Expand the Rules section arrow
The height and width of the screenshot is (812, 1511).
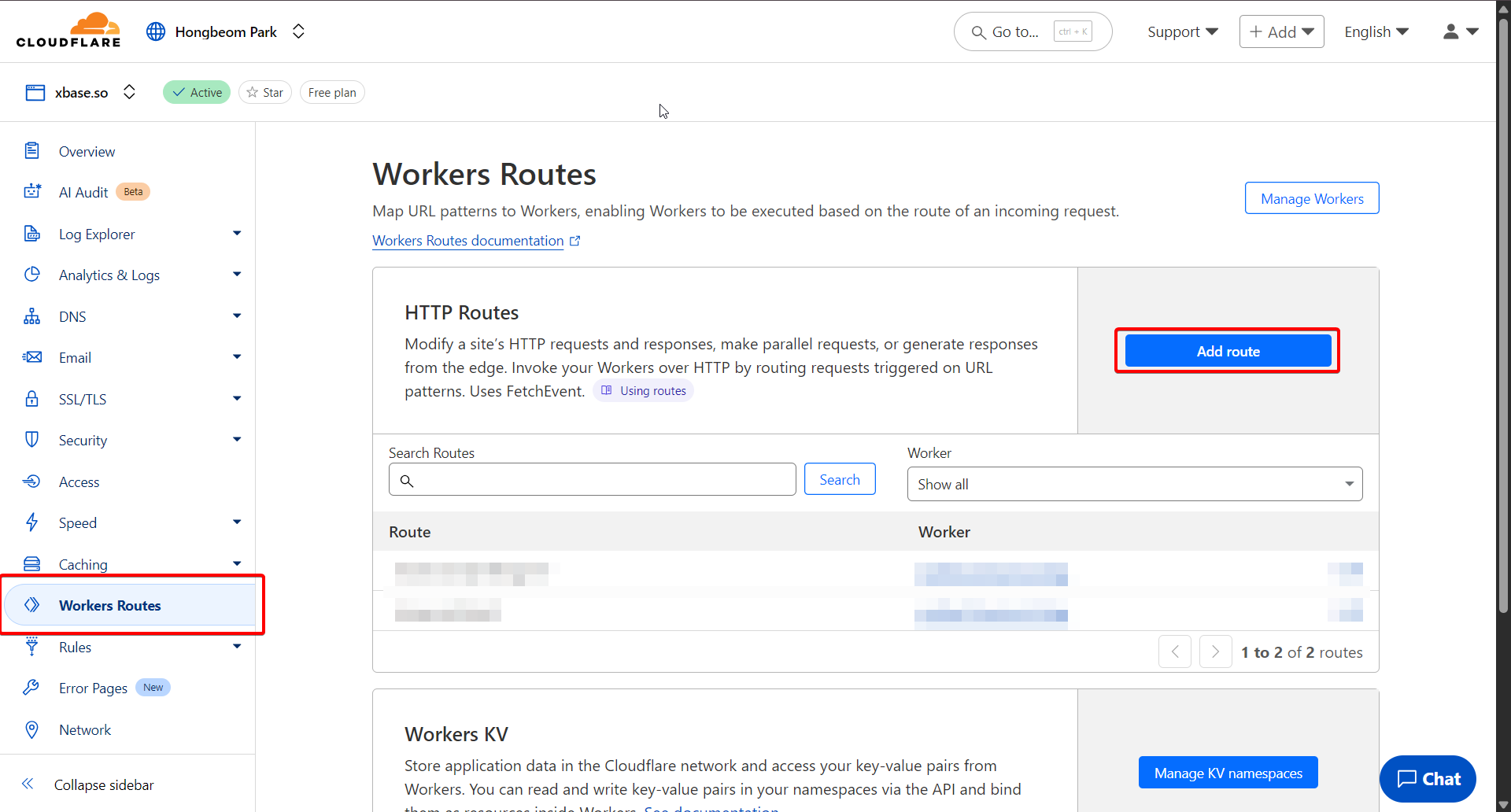[237, 647]
